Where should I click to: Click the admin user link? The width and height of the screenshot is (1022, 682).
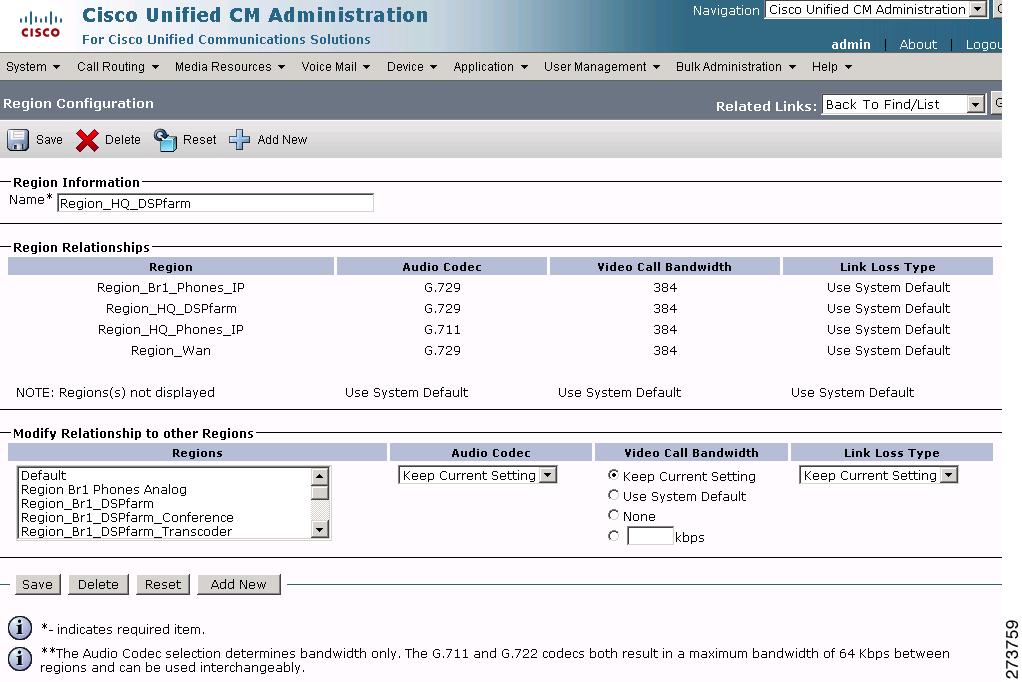coord(851,44)
